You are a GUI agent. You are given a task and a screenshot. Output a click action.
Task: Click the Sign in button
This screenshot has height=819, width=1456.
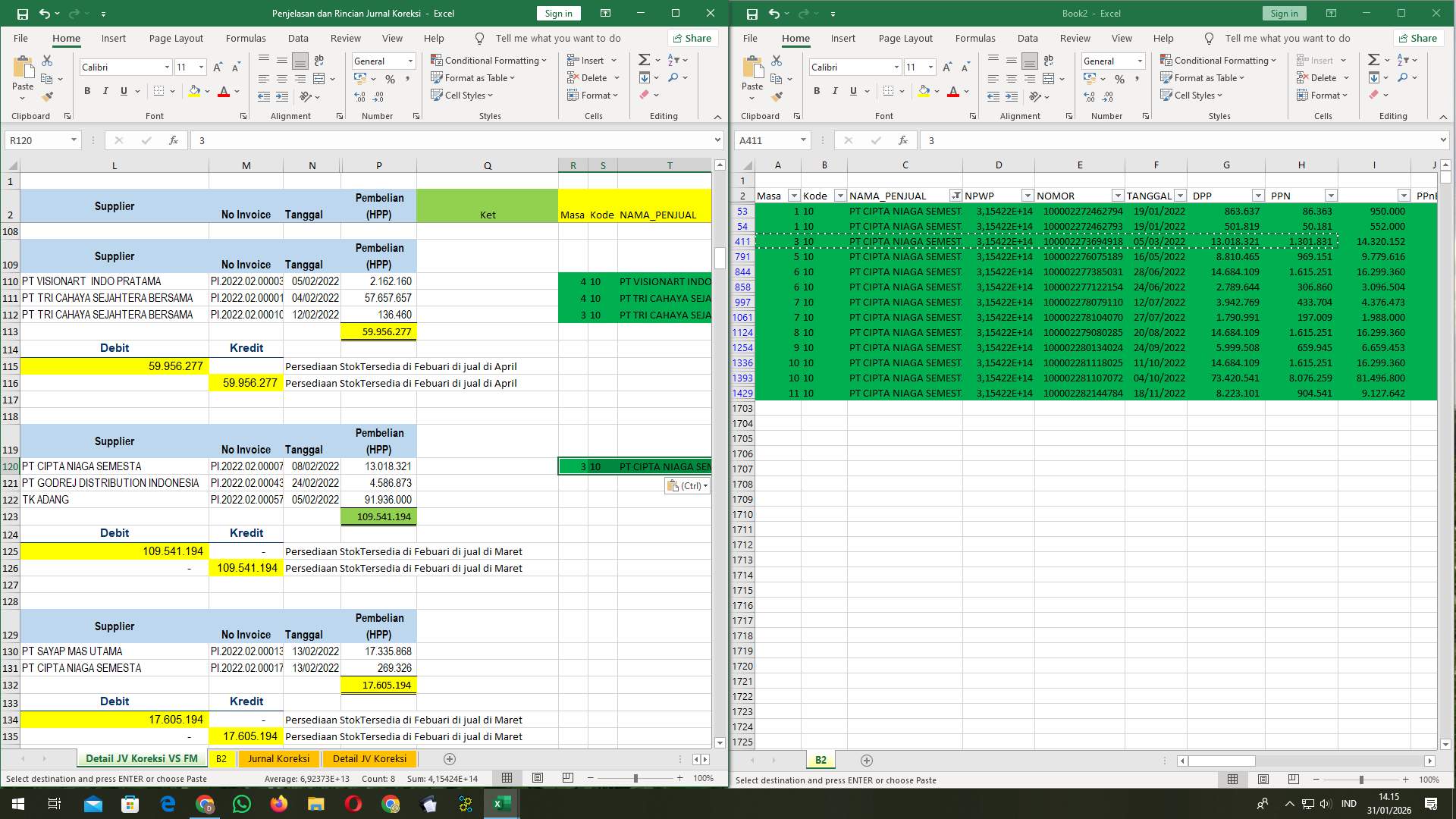[x=558, y=13]
